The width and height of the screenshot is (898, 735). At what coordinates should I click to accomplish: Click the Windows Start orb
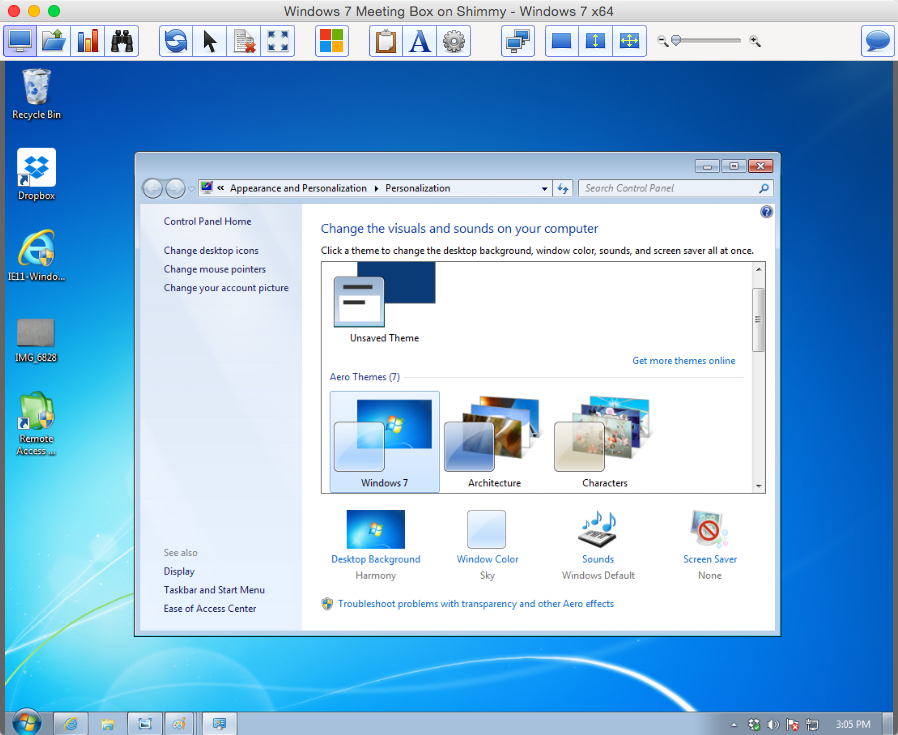pyautogui.click(x=26, y=722)
